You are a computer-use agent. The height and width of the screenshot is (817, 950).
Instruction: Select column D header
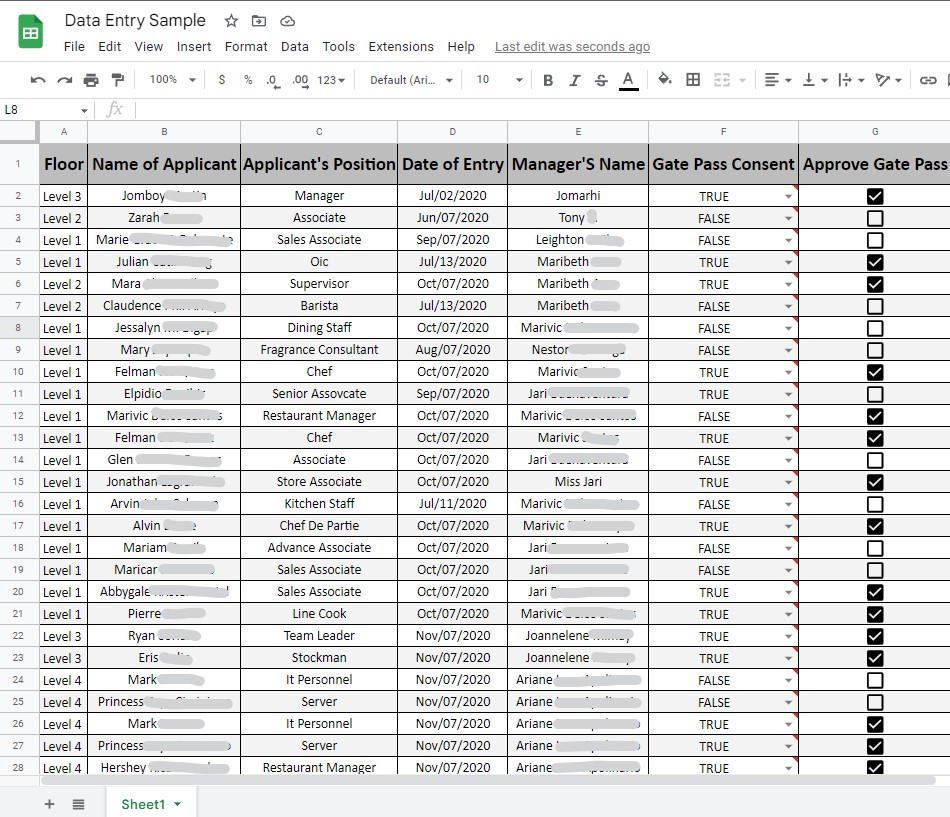tap(453, 132)
